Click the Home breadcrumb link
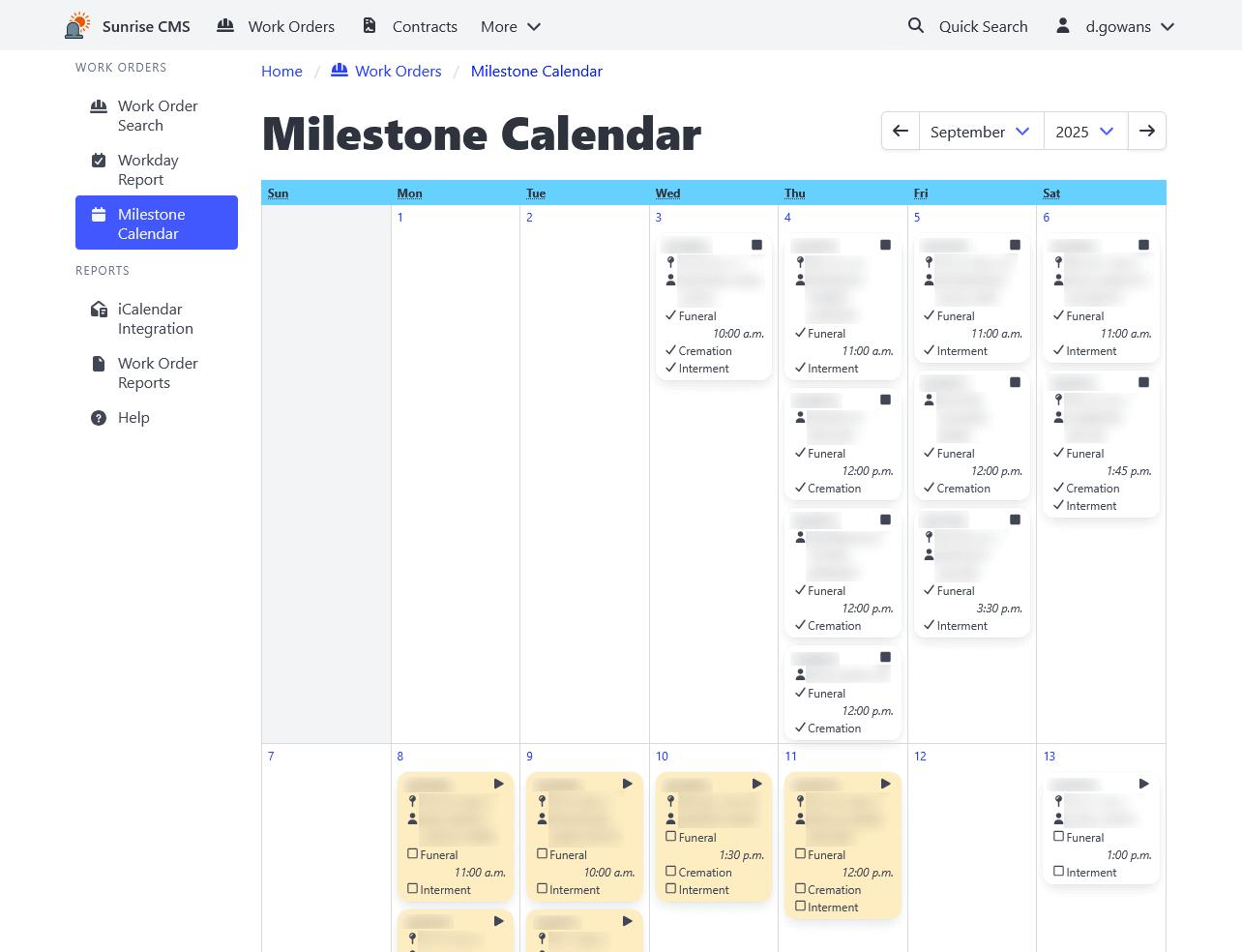 click(x=281, y=71)
